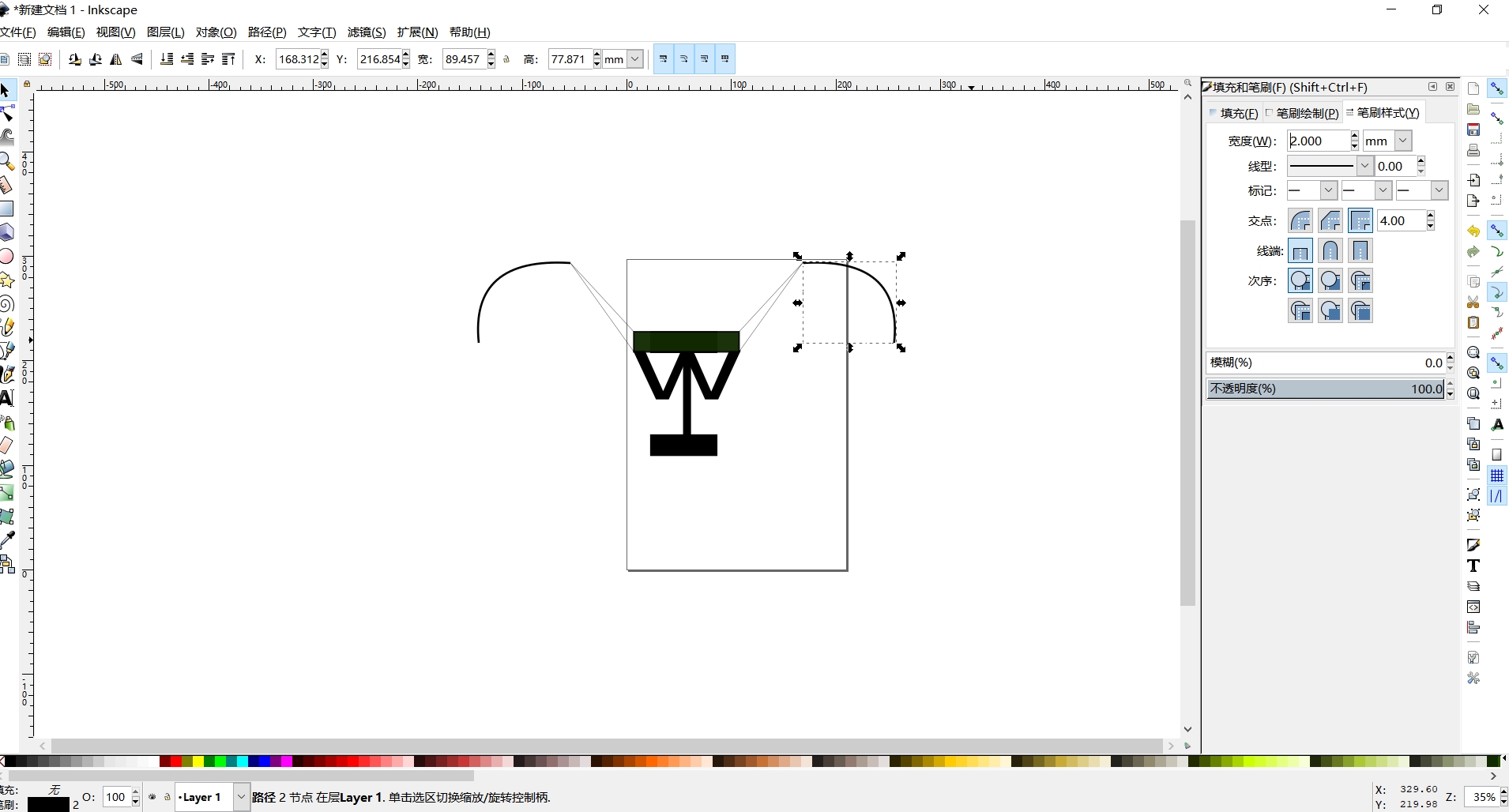The height and width of the screenshot is (812, 1509).
Task: Select the Rectangle tool
Action: pos(6,209)
